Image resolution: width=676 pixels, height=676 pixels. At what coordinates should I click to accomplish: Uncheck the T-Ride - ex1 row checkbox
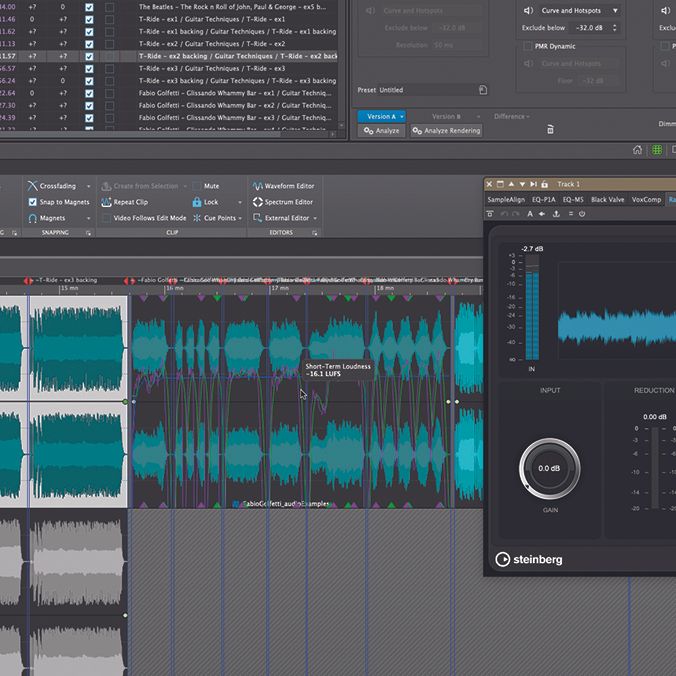pos(89,19)
